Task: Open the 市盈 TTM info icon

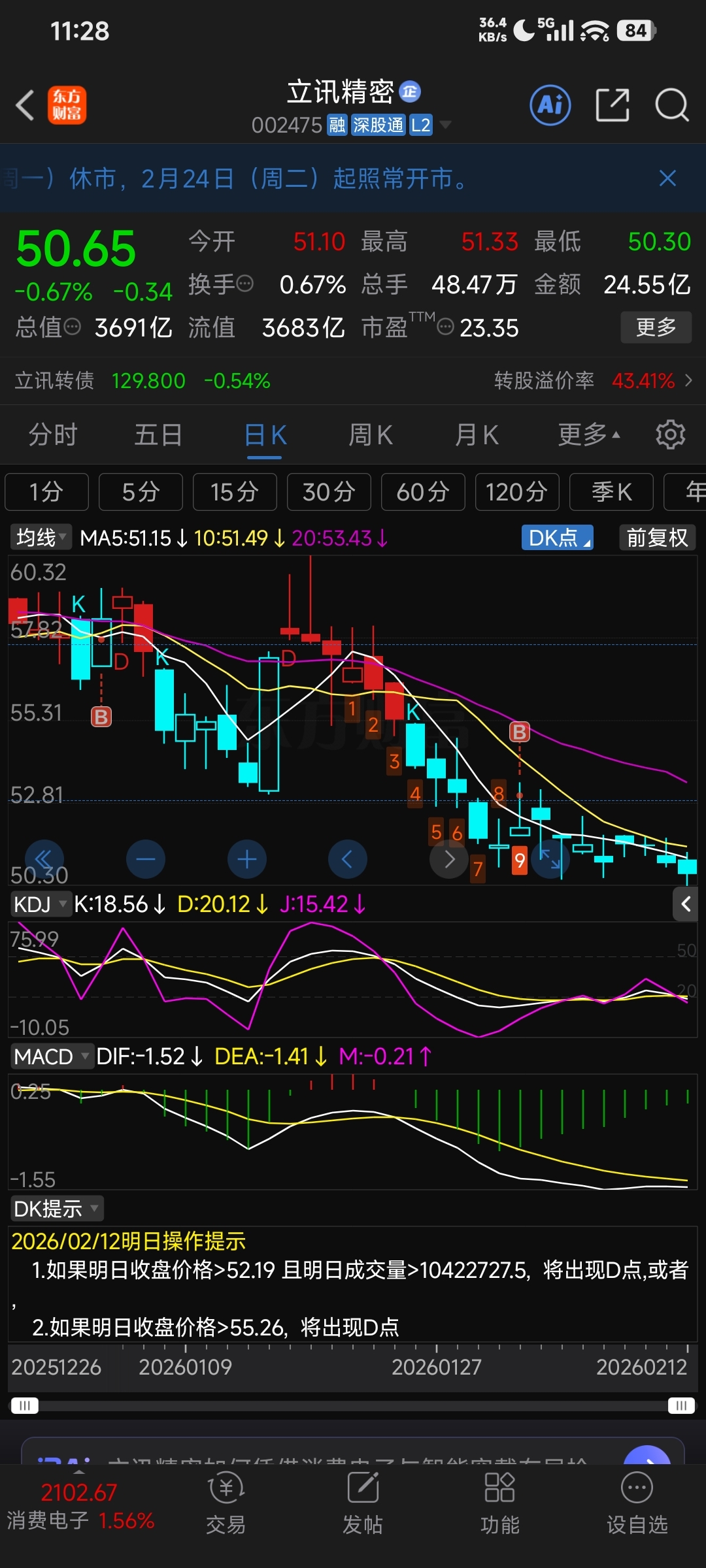Action: 445,327
